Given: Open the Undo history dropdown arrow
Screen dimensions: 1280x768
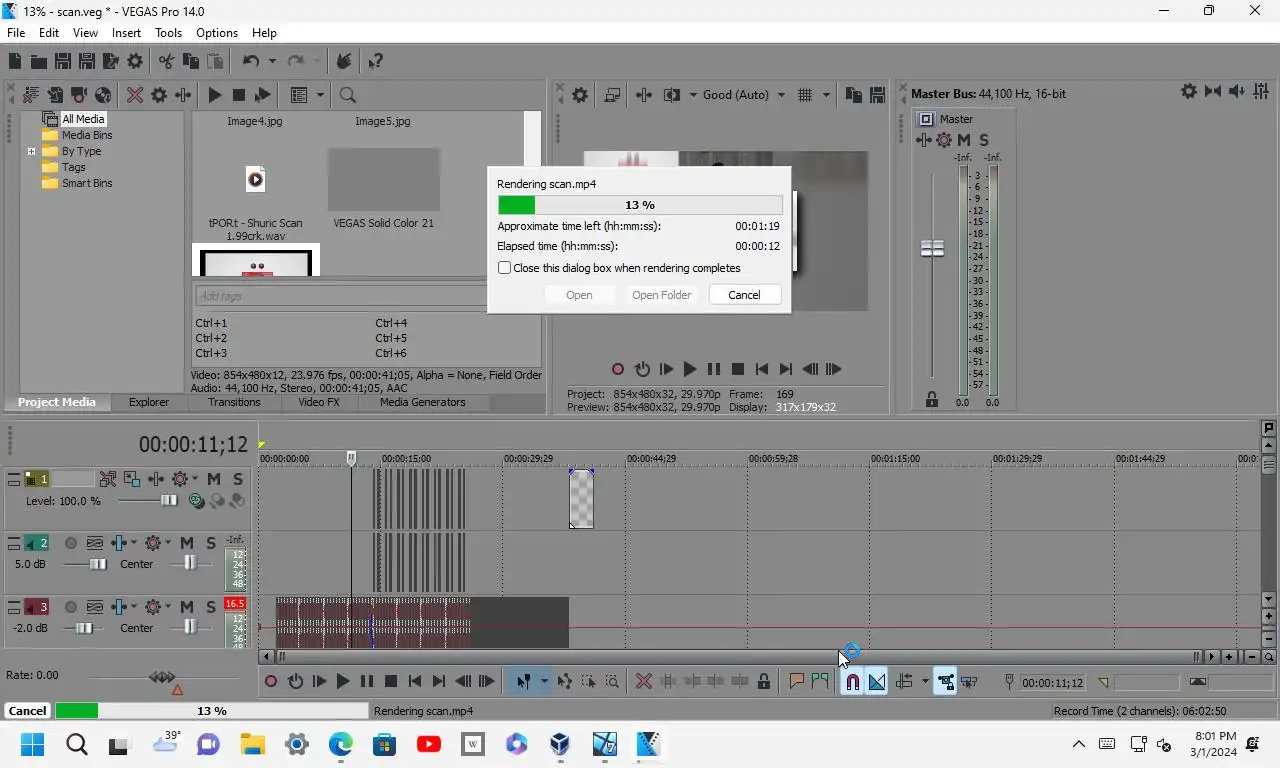Looking at the screenshot, I should (x=272, y=61).
